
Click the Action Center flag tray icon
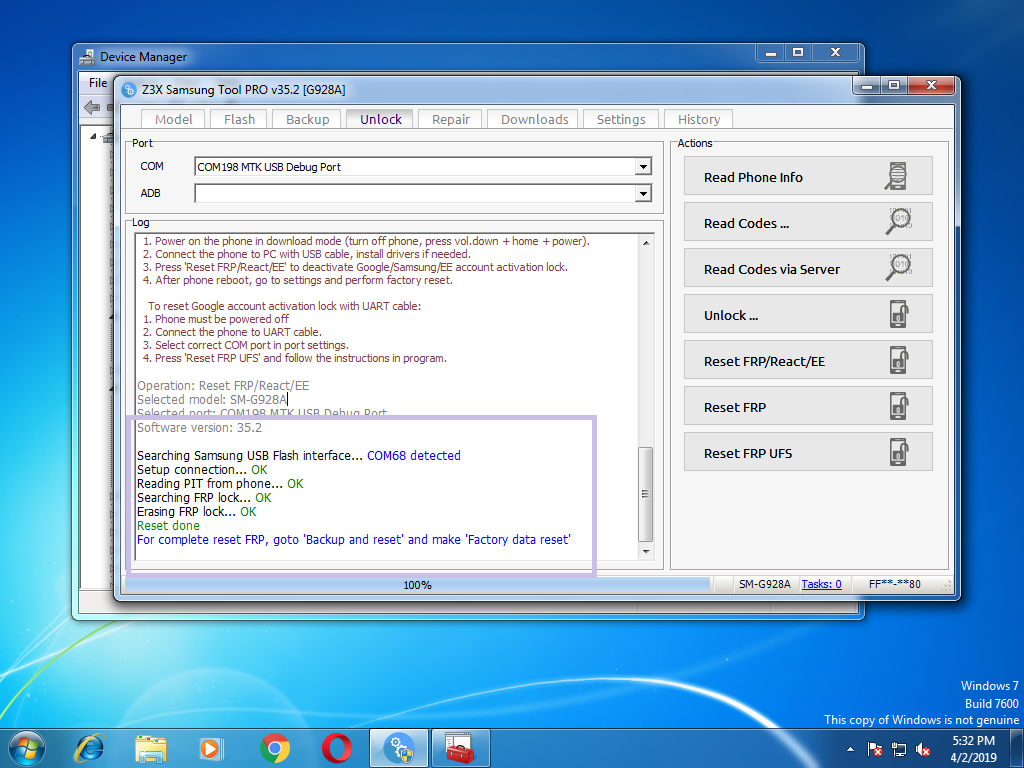click(875, 749)
